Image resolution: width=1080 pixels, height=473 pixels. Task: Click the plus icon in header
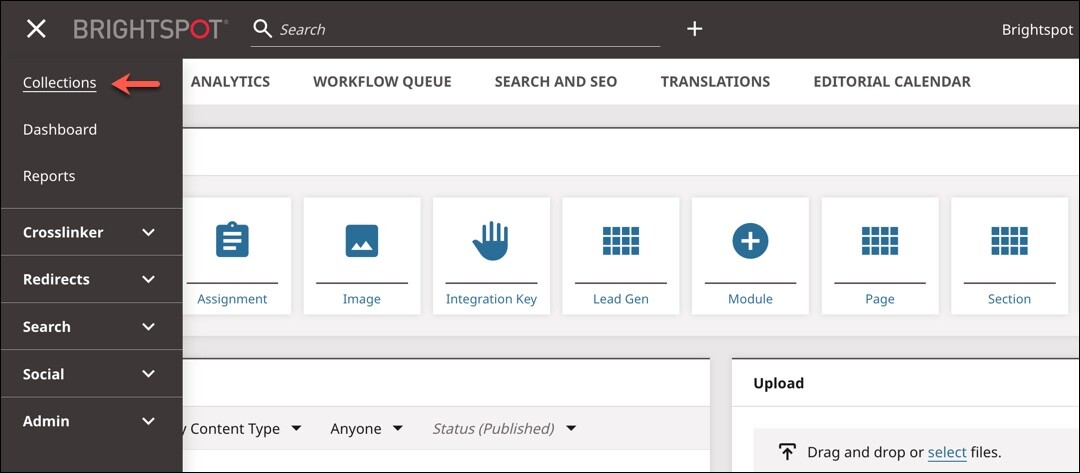pos(695,29)
